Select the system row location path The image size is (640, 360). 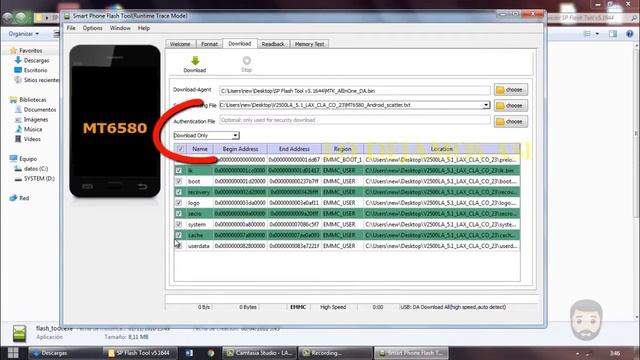pyautogui.click(x=441, y=224)
